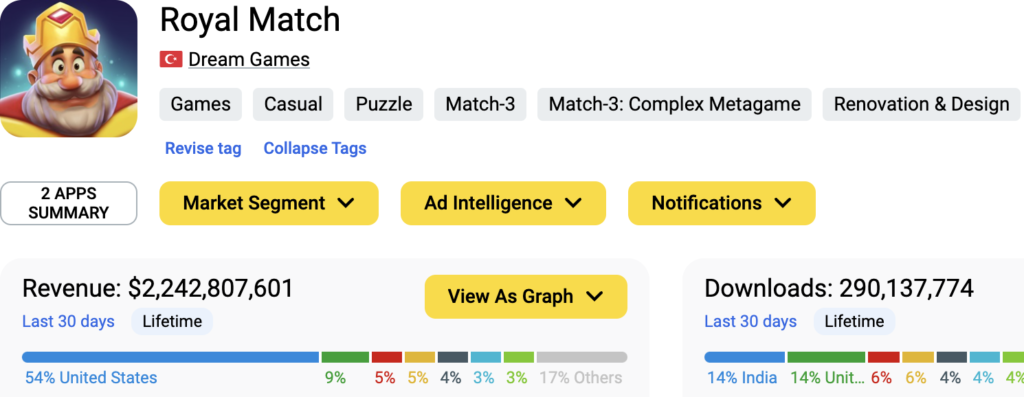Select Lifetime under Downloads
This screenshot has width=1024, height=397.
click(854, 321)
